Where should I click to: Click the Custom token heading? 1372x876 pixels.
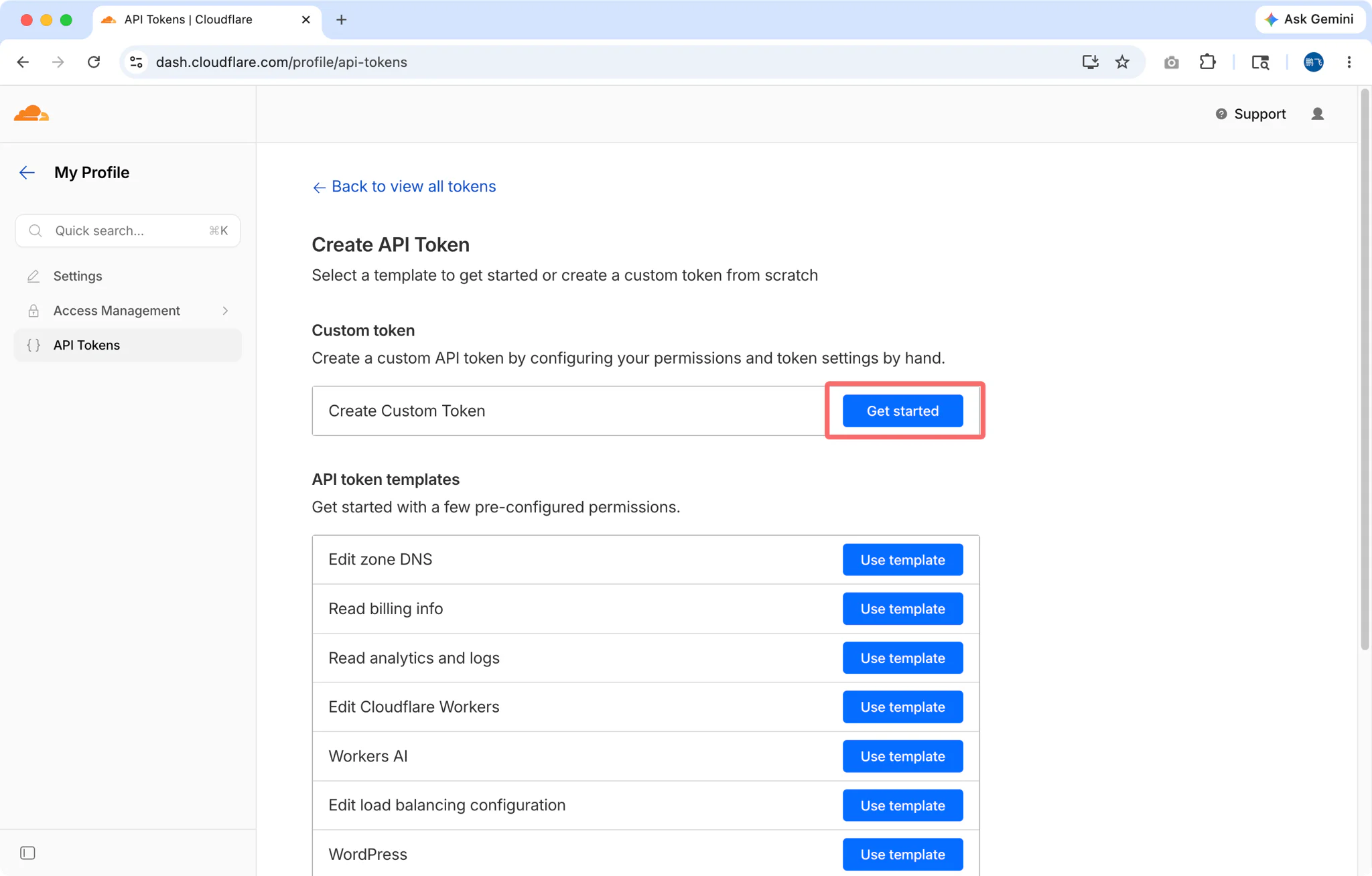pos(363,330)
